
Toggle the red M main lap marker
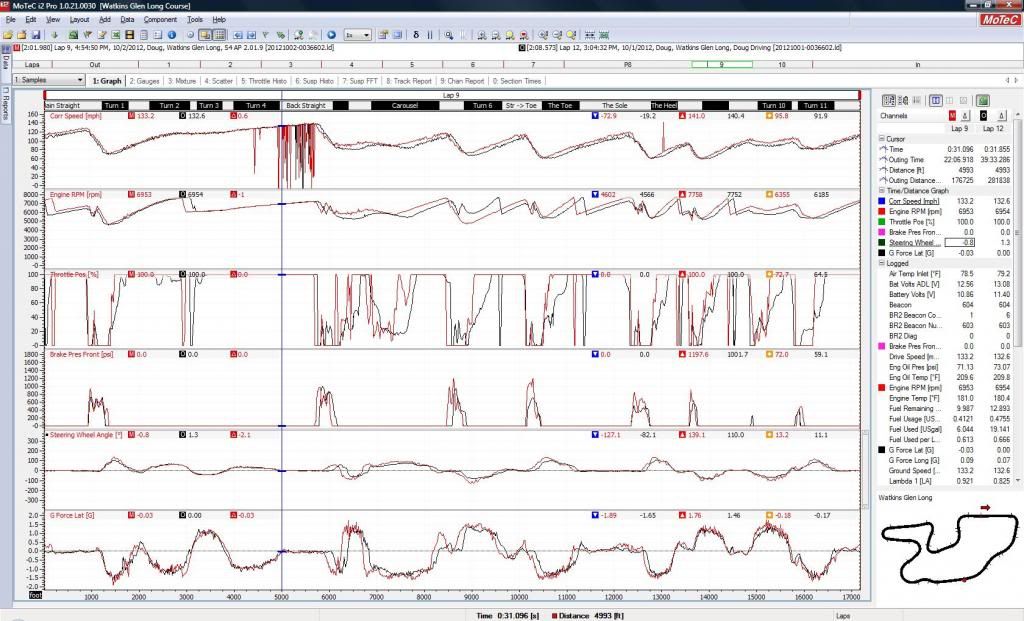951,116
